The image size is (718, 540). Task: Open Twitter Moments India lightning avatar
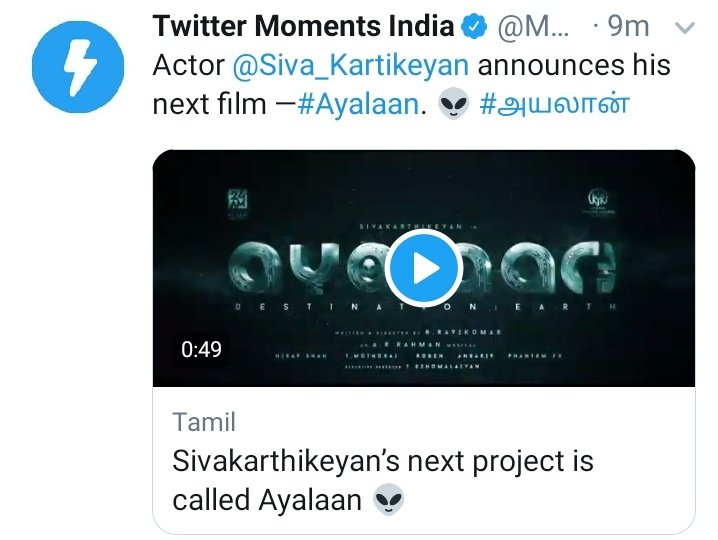[x=78, y=67]
